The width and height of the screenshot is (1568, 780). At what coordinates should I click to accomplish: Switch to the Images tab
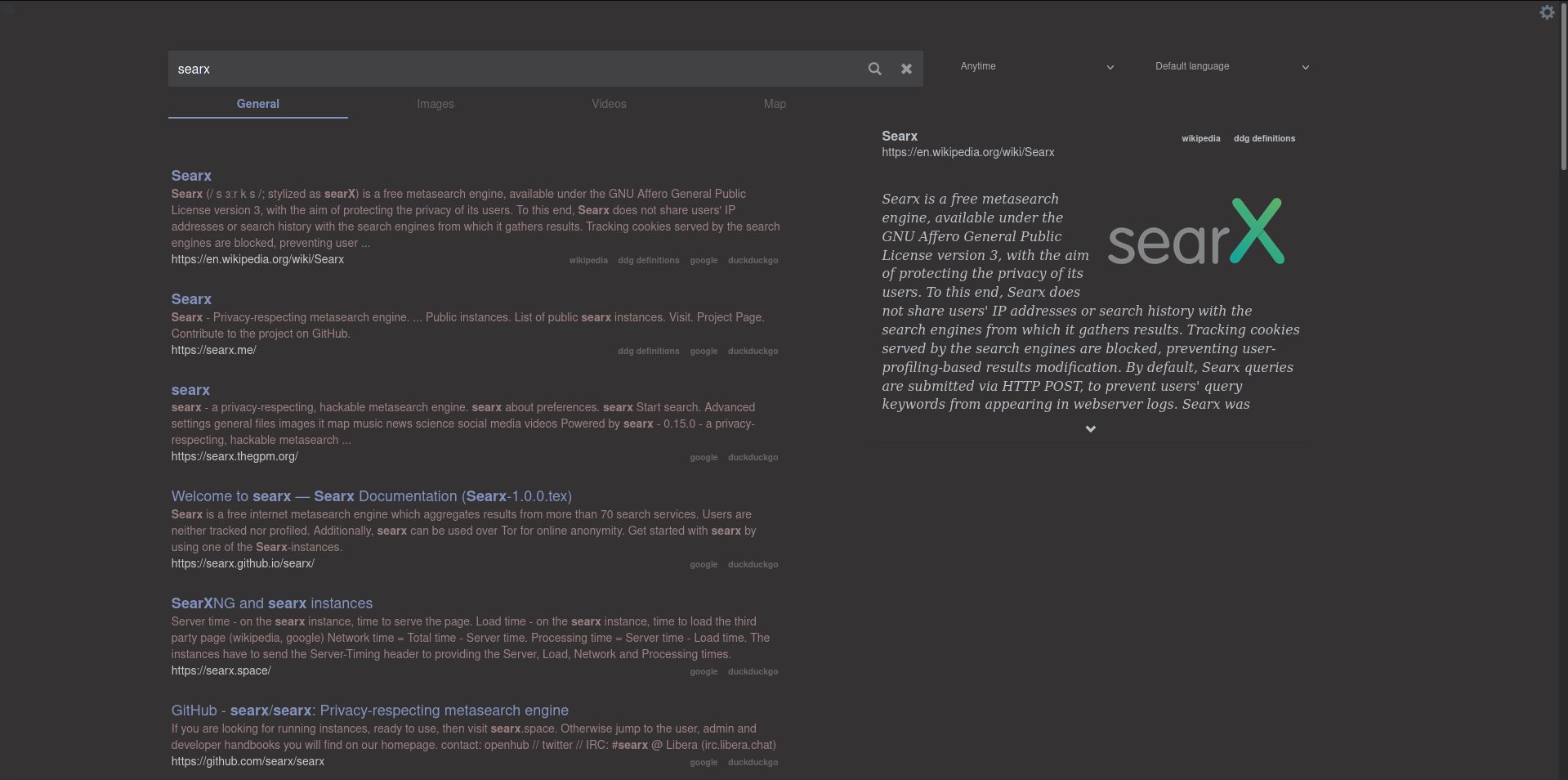436,104
